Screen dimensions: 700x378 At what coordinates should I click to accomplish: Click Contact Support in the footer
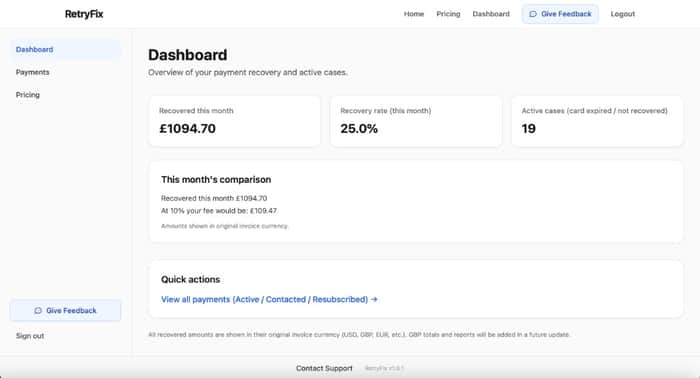[x=324, y=368]
